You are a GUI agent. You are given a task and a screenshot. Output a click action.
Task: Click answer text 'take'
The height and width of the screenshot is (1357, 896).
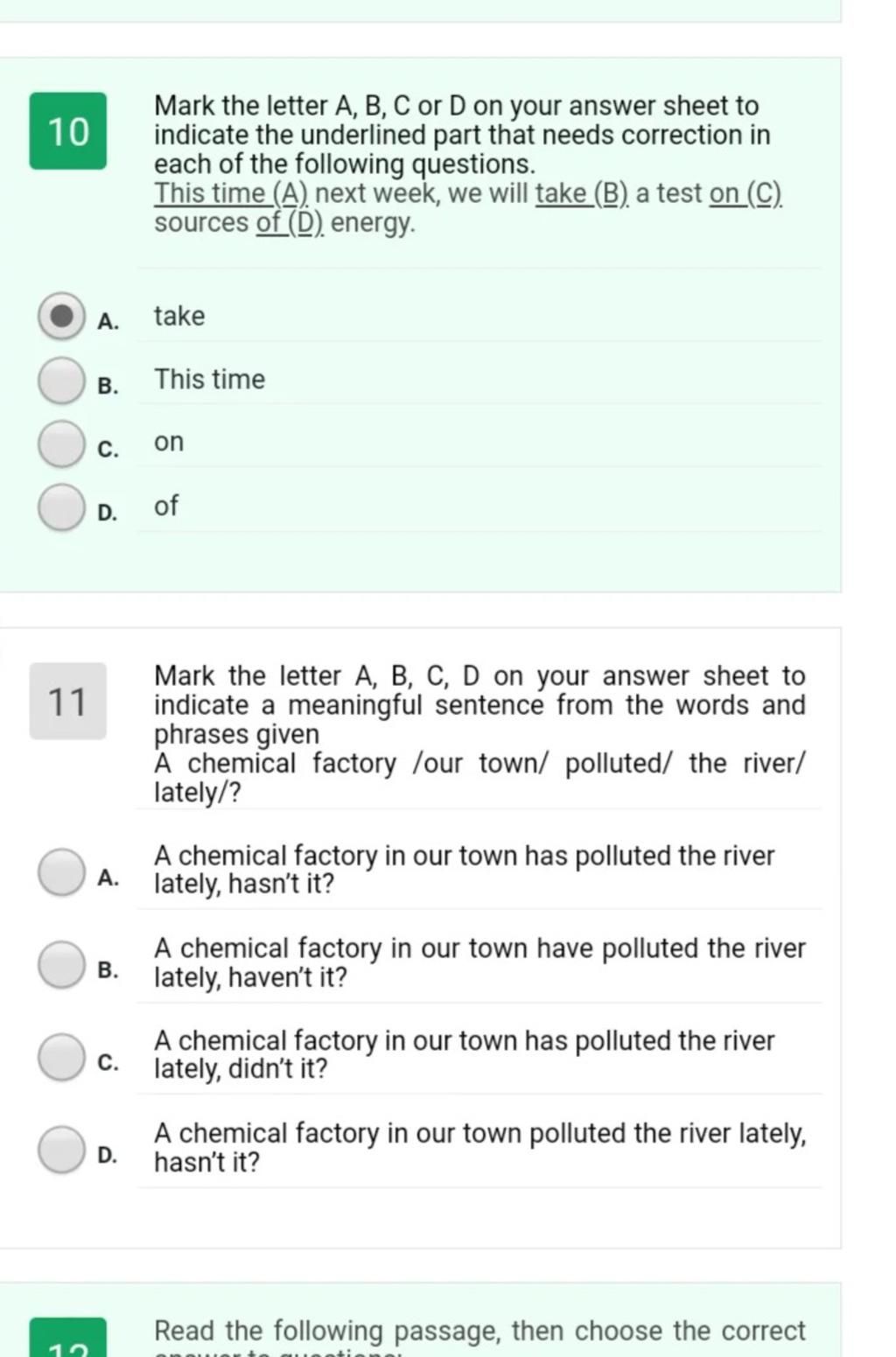pyautogui.click(x=179, y=316)
